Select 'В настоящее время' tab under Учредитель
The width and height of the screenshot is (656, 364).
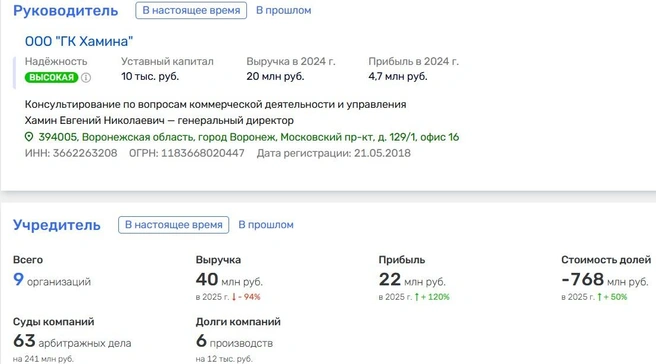pyautogui.click(x=174, y=225)
